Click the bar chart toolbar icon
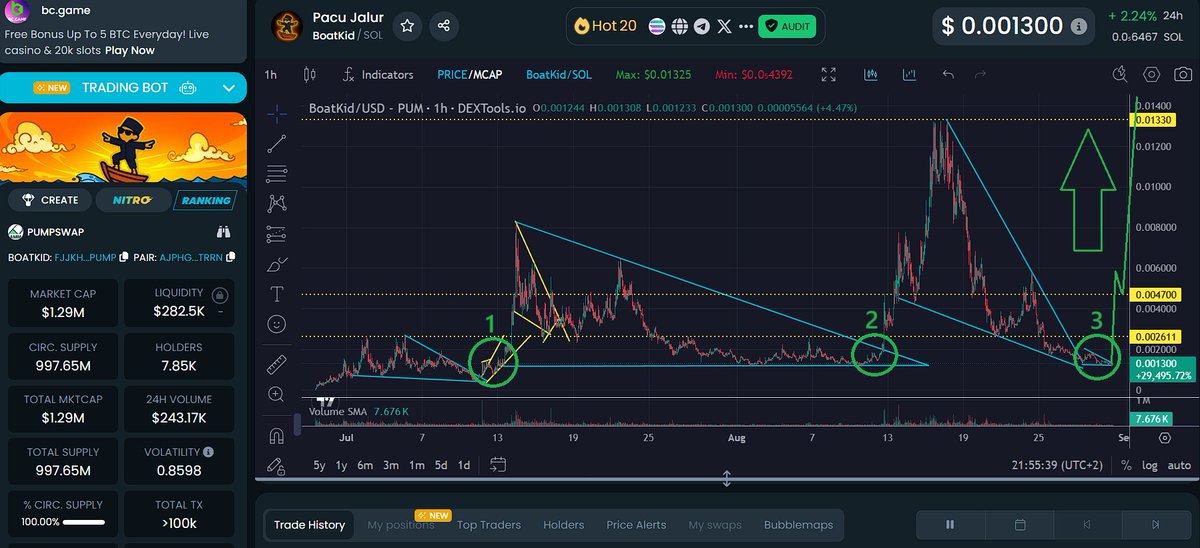The height and width of the screenshot is (548, 1200). pyautogui.click(x=909, y=74)
